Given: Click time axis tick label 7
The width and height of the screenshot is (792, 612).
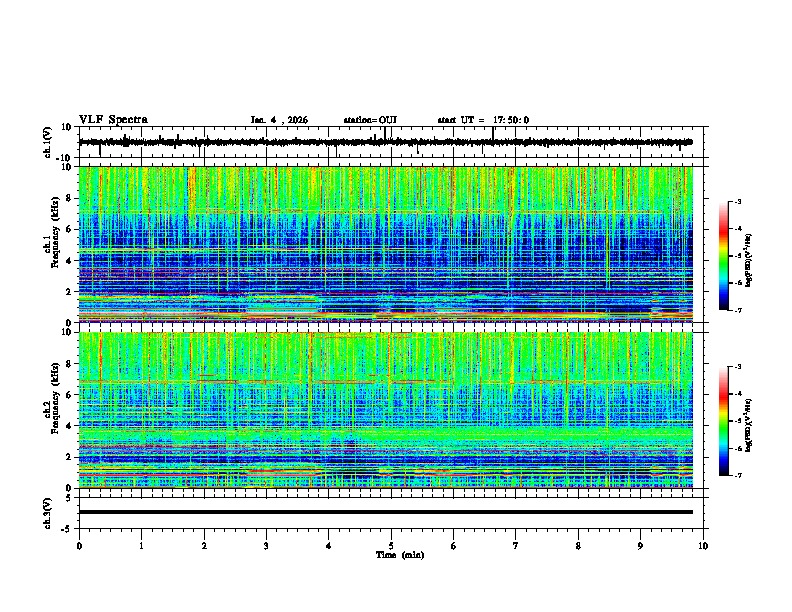Looking at the screenshot, I should click(516, 546).
